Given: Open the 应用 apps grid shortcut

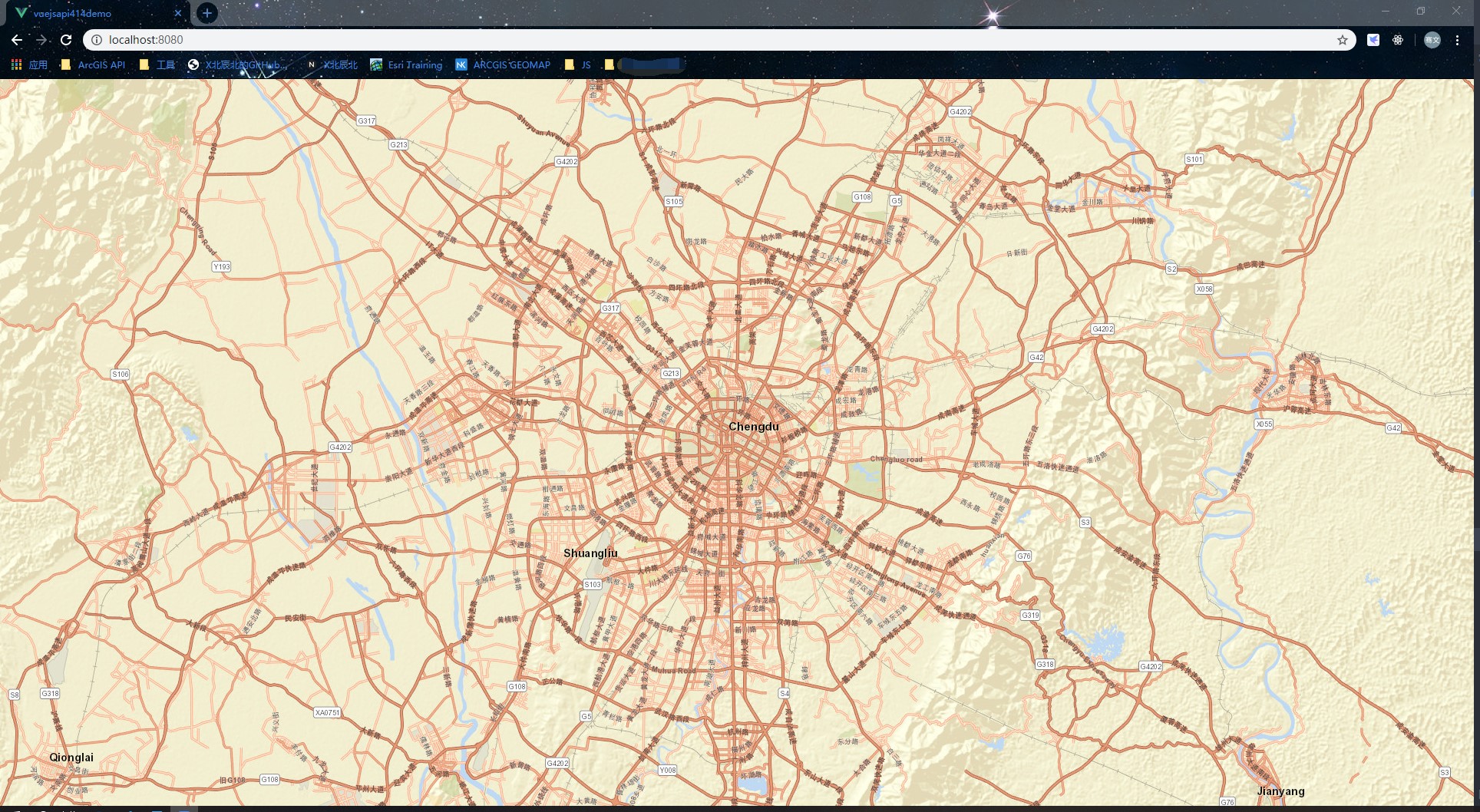Looking at the screenshot, I should tap(29, 65).
